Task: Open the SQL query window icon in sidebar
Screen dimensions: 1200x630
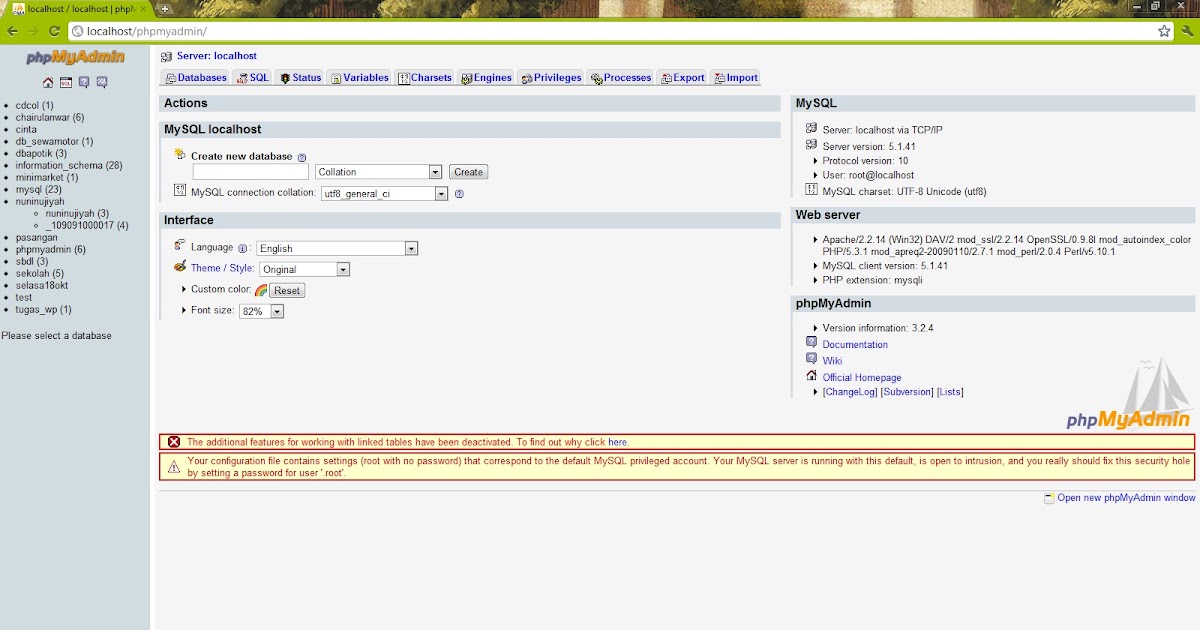Action: coord(66,83)
